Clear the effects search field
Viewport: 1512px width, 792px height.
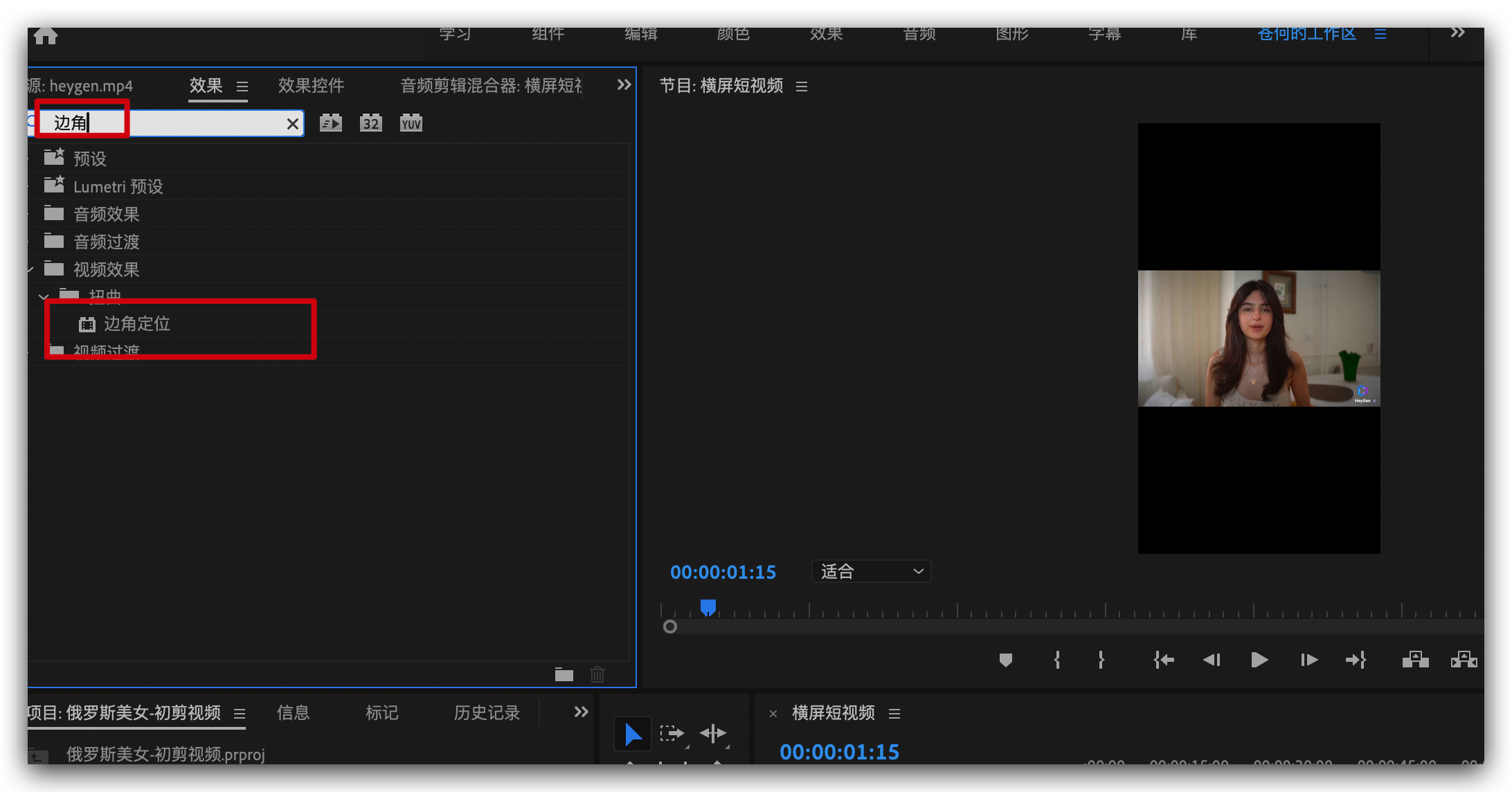(293, 124)
